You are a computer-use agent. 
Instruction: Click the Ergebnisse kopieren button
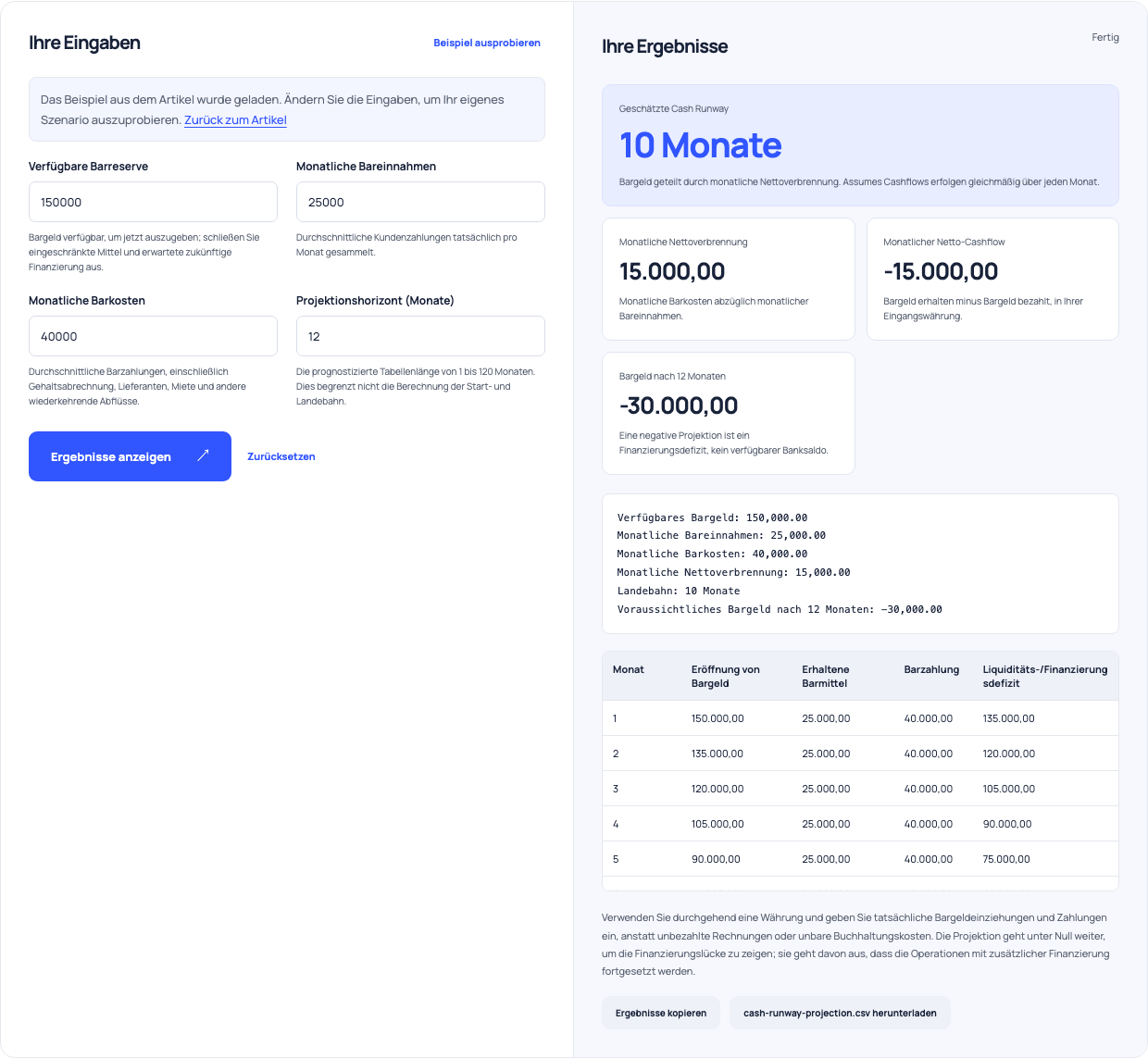(x=661, y=1013)
